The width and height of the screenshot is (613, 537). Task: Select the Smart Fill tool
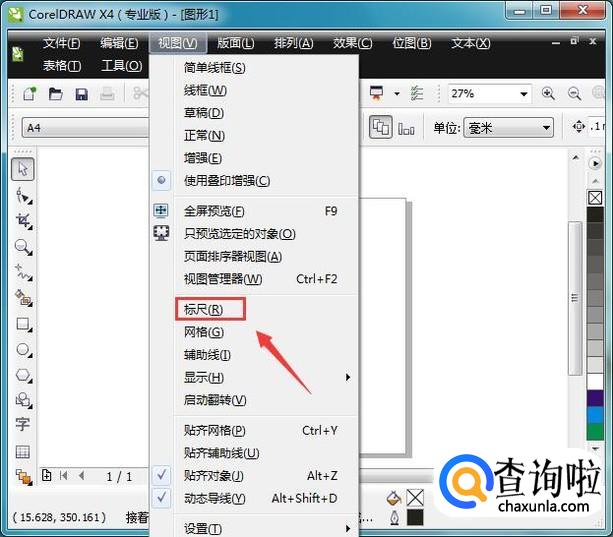[23, 298]
